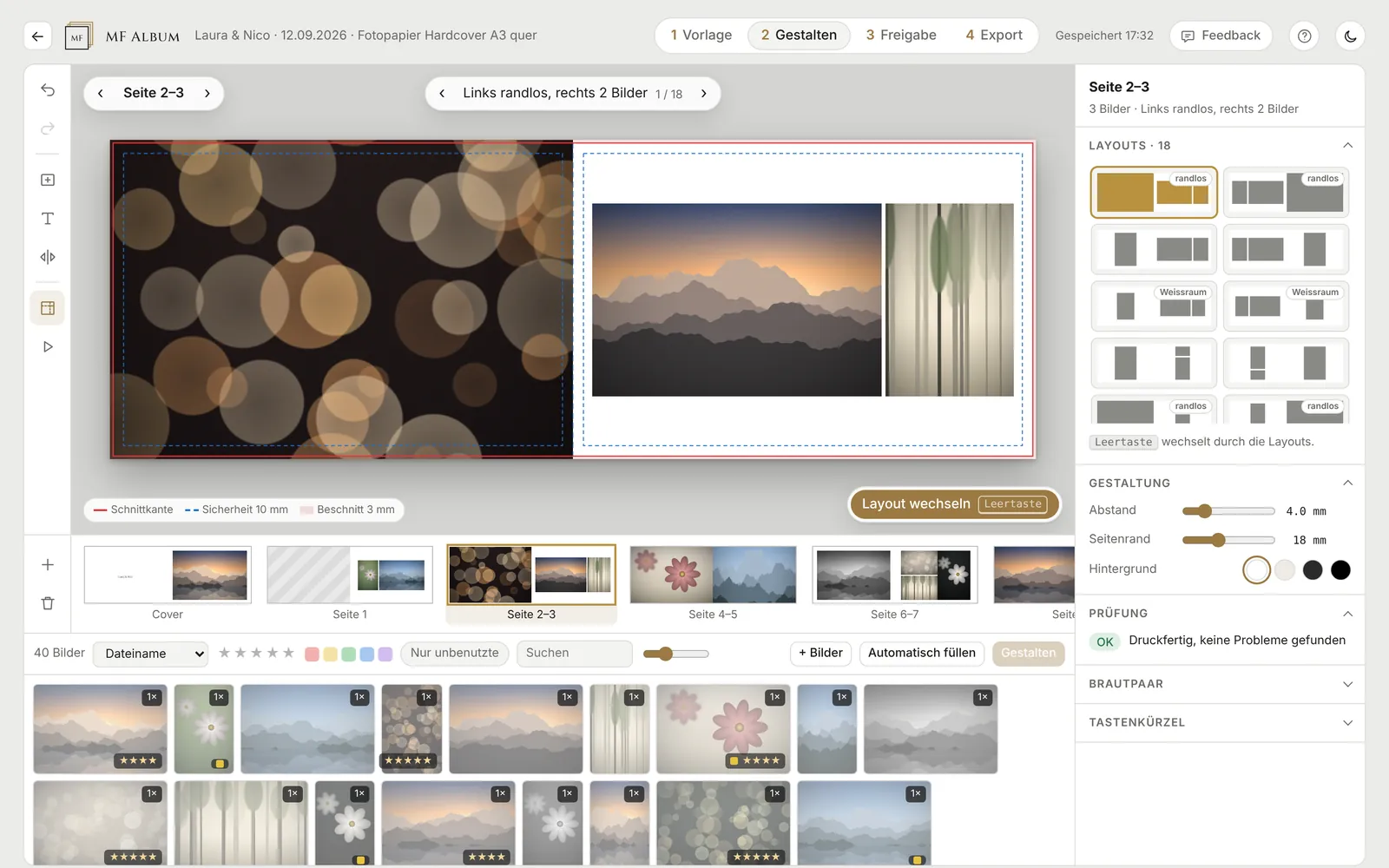Toggle the green color label filter
The width and height of the screenshot is (1389, 868).
tap(349, 654)
